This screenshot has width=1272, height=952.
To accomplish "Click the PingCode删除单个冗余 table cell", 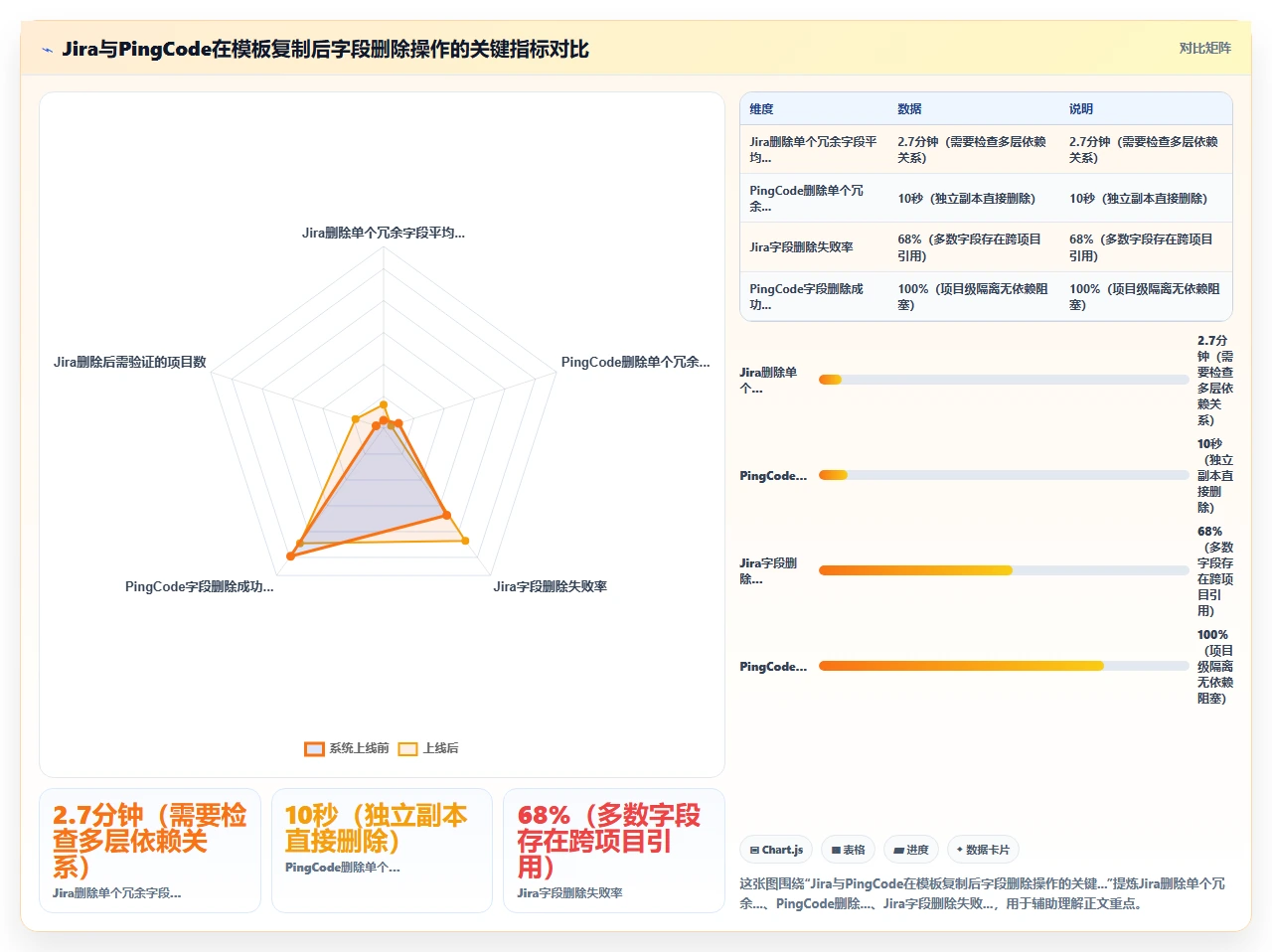I will [x=814, y=199].
